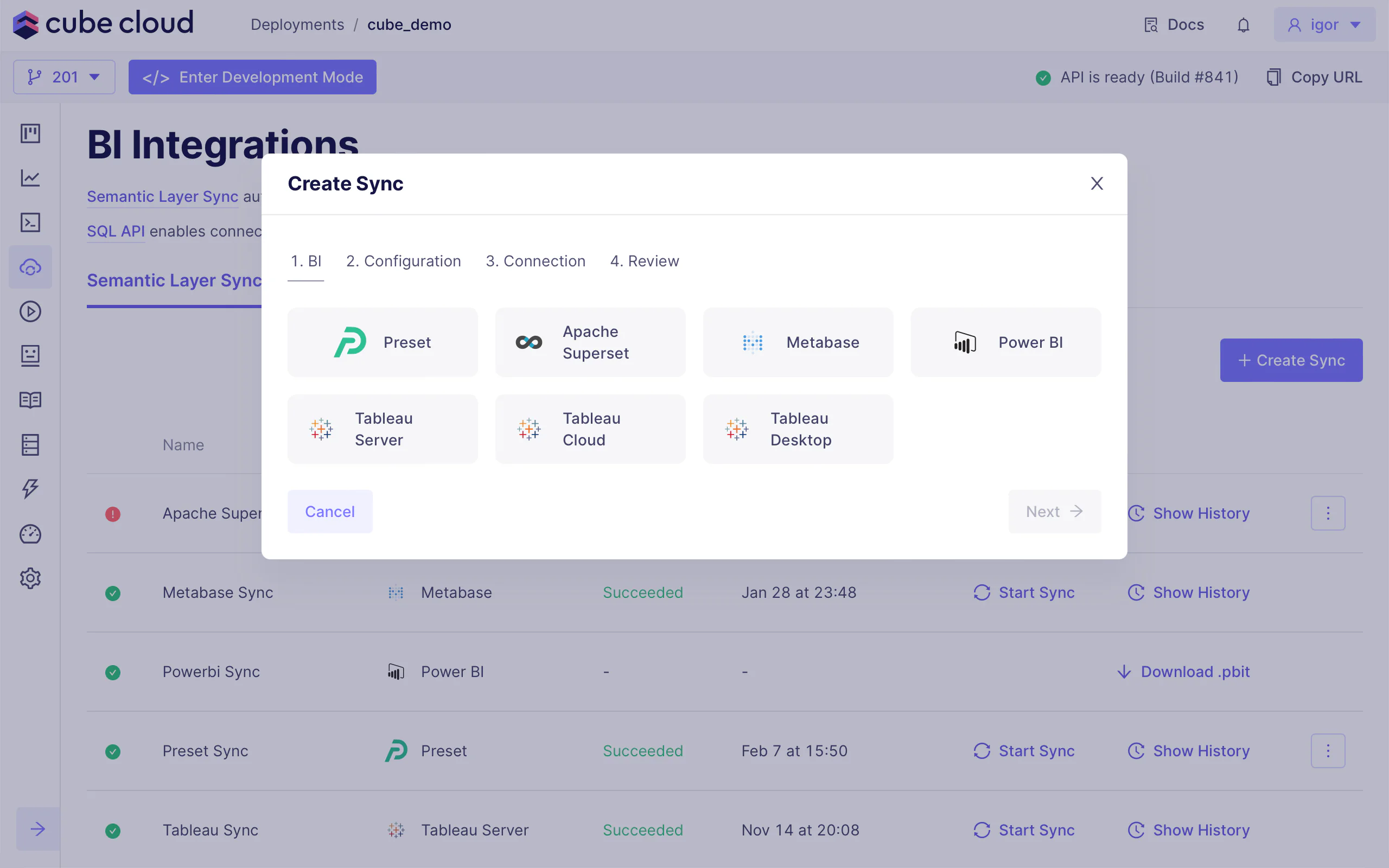Screen dimensions: 1389x868
Task: Select the Preset BI option
Action: 383,342
